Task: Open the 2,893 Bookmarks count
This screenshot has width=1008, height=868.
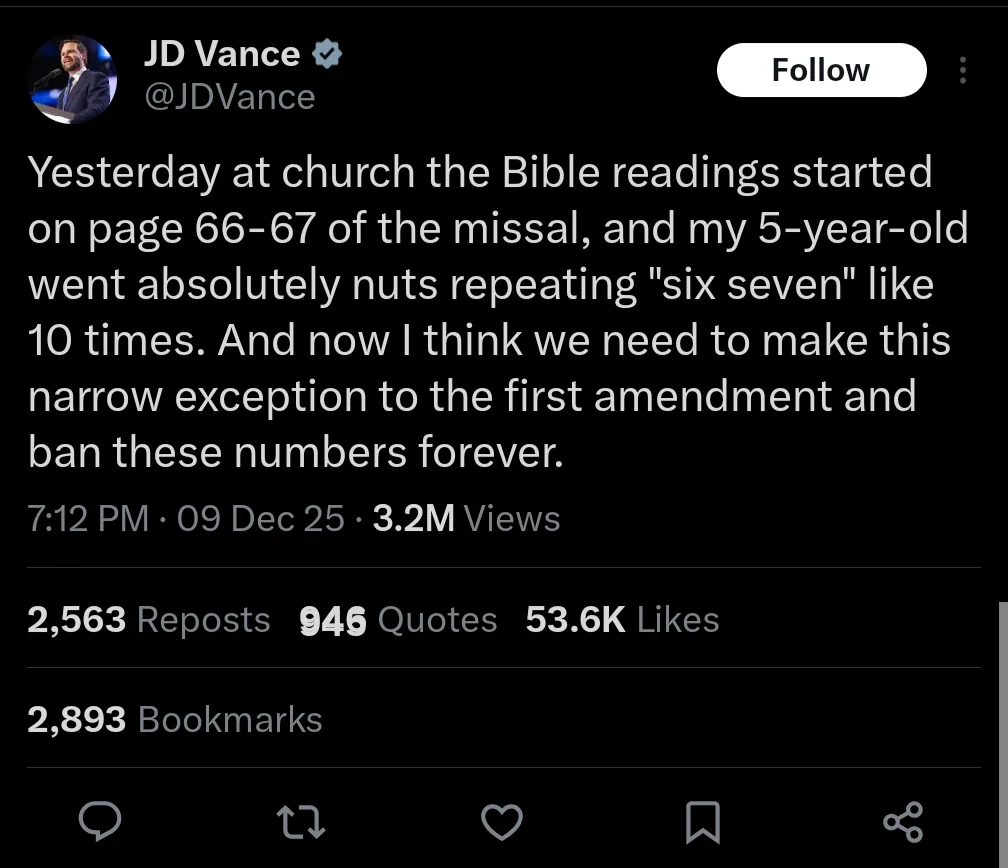Action: point(174,719)
